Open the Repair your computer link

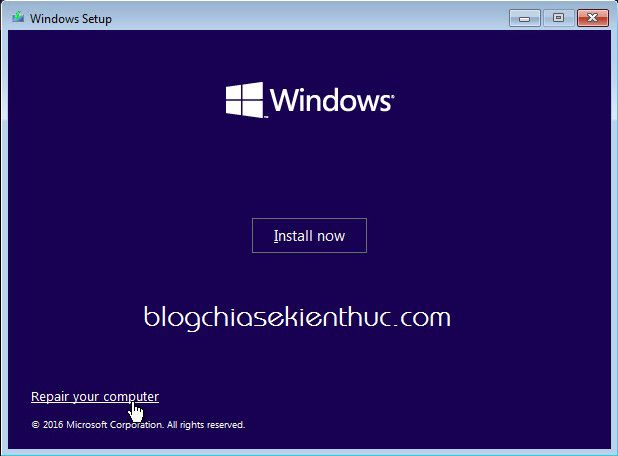95,396
